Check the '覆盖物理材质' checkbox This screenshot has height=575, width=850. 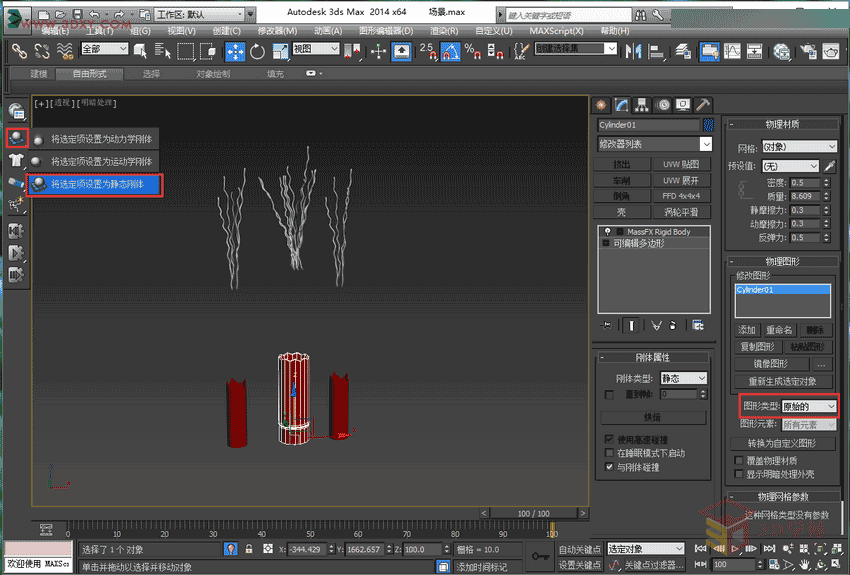coord(739,460)
